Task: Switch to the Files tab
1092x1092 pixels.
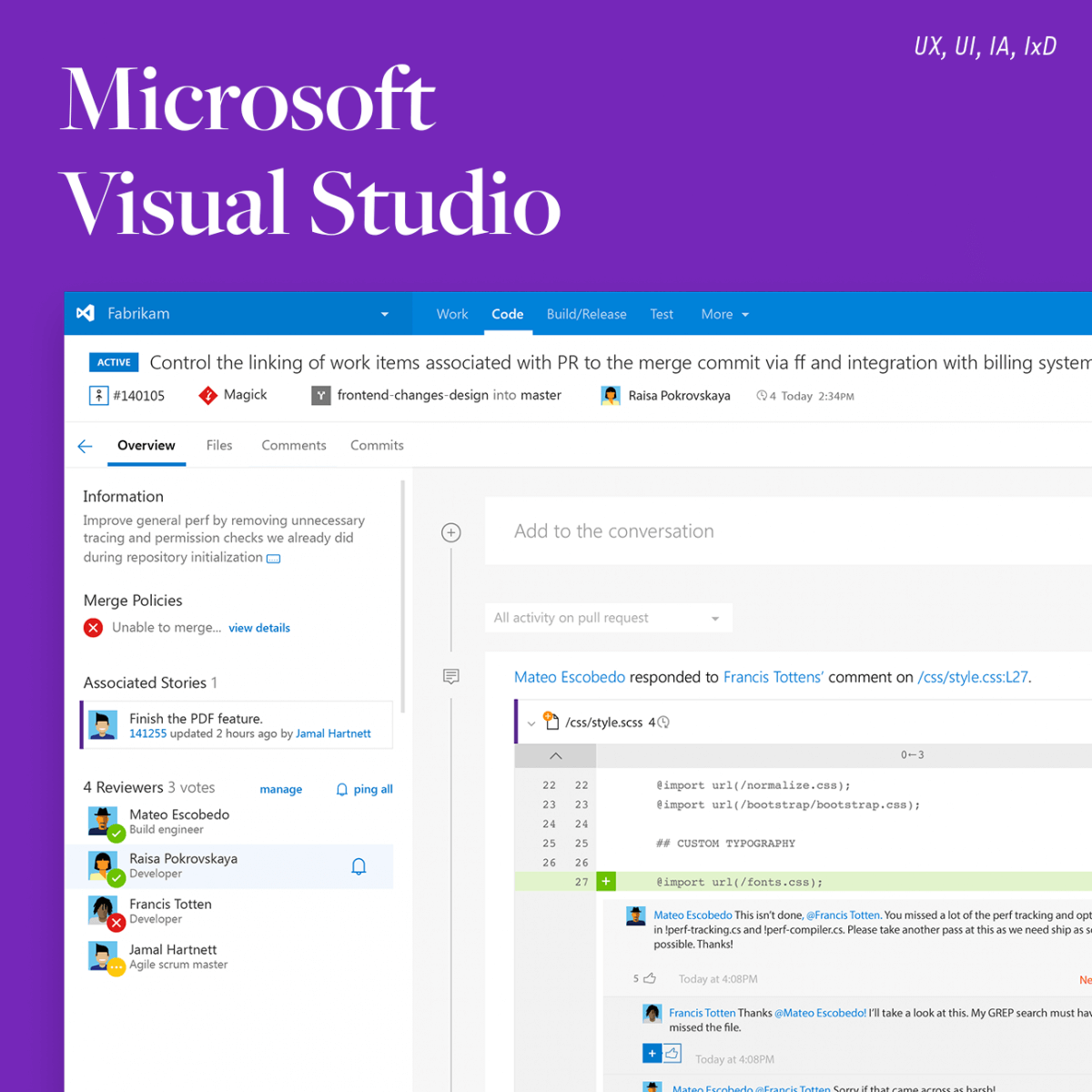Action: [219, 445]
